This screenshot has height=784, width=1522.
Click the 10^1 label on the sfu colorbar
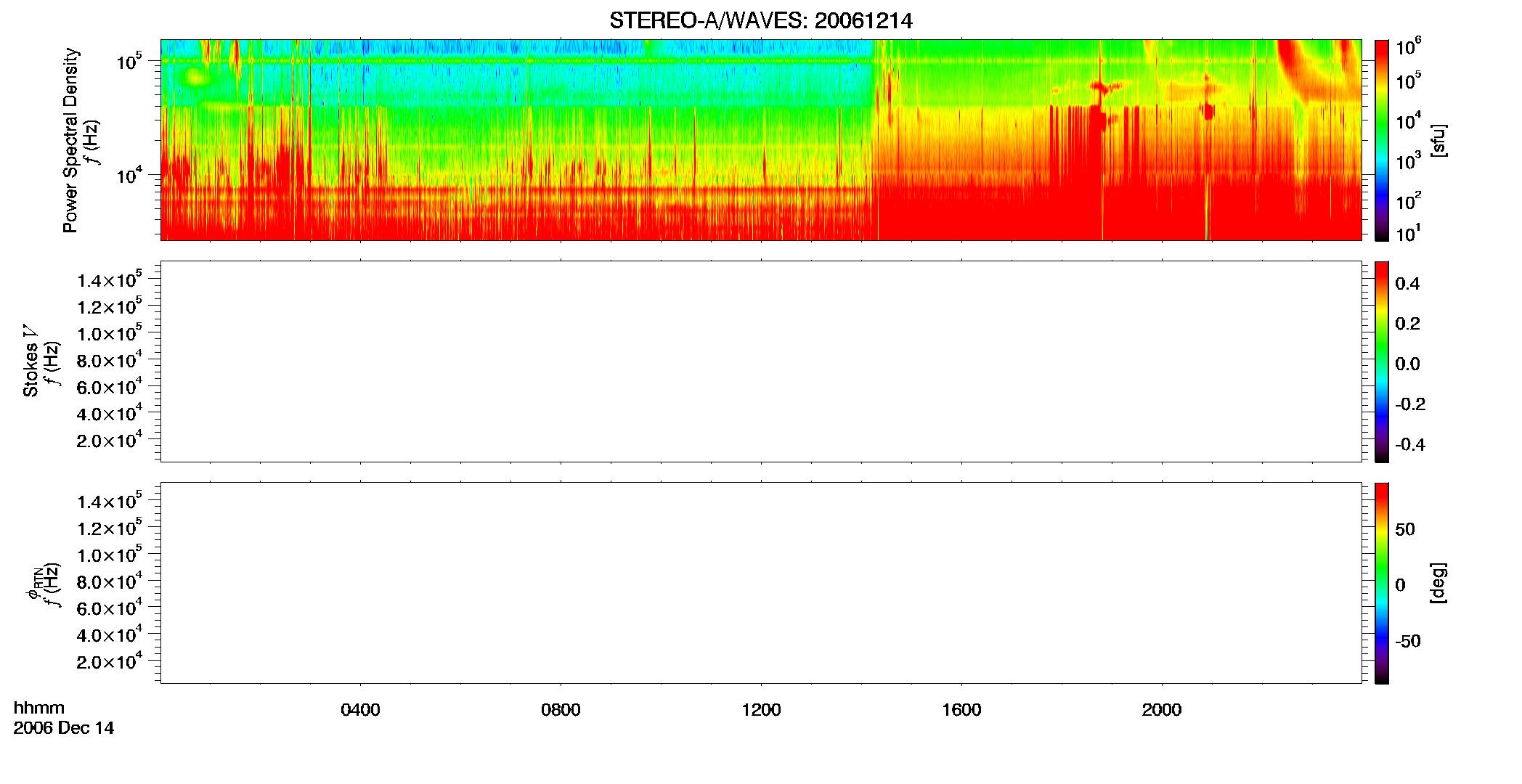pyautogui.click(x=1408, y=234)
